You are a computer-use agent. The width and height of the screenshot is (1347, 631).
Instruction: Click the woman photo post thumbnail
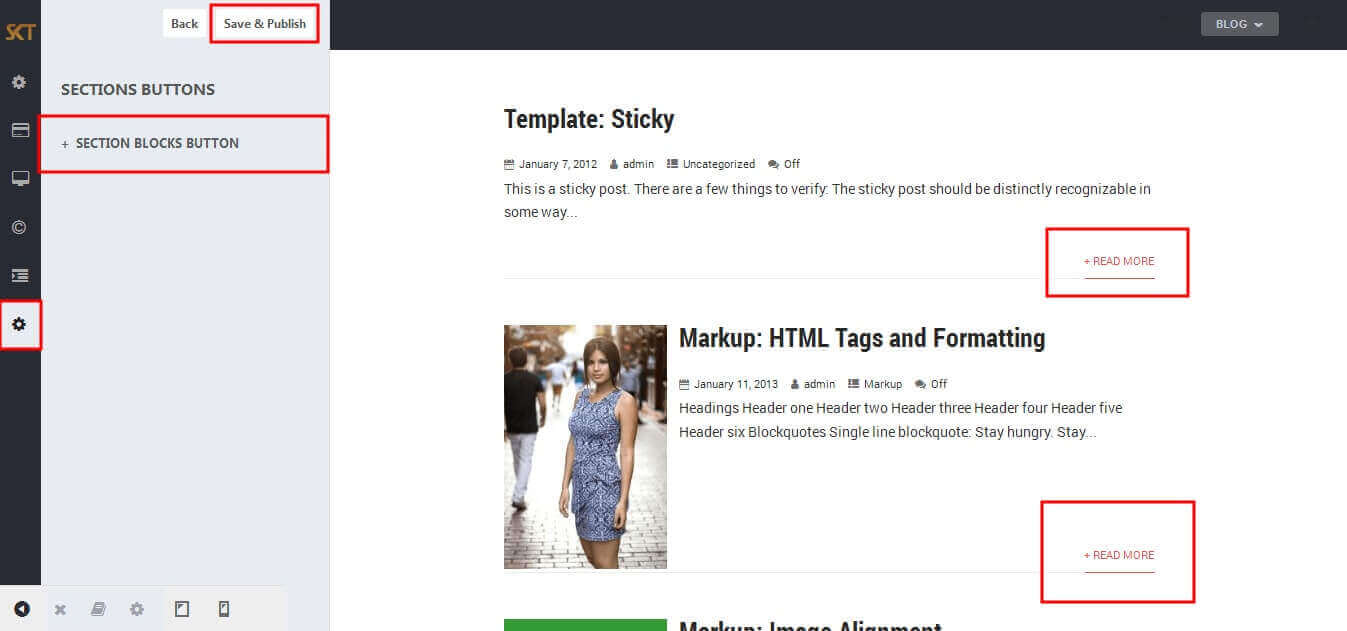[585, 447]
